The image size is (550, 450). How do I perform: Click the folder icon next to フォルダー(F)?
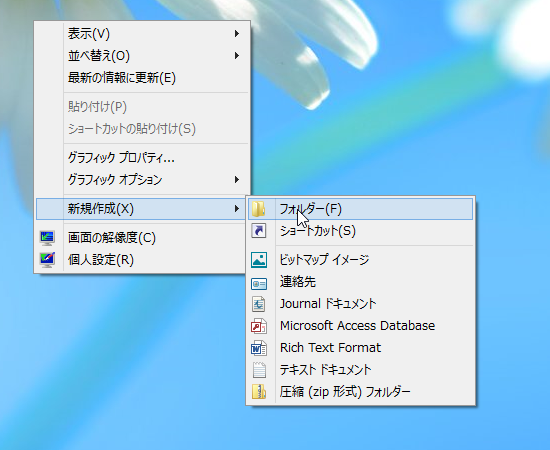259,209
